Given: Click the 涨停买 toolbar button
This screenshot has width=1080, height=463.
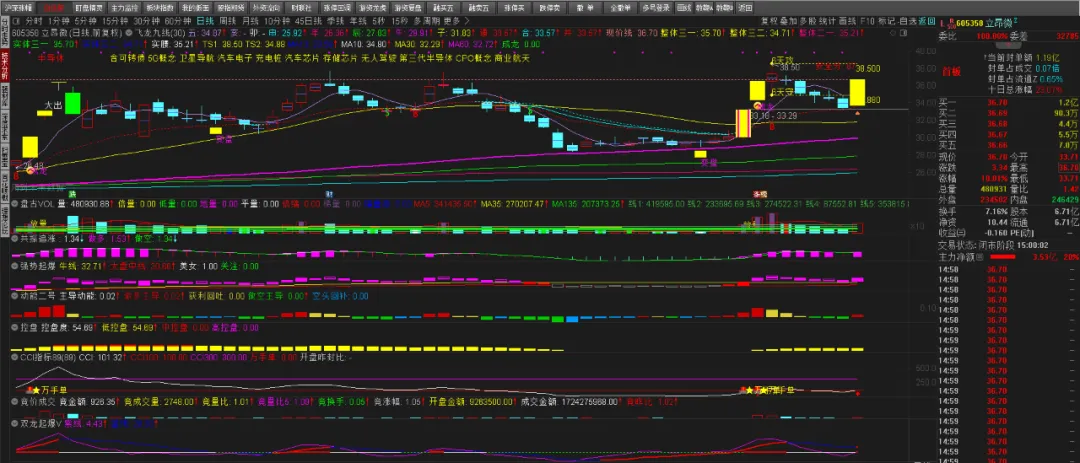Looking at the screenshot, I should pos(516,8).
